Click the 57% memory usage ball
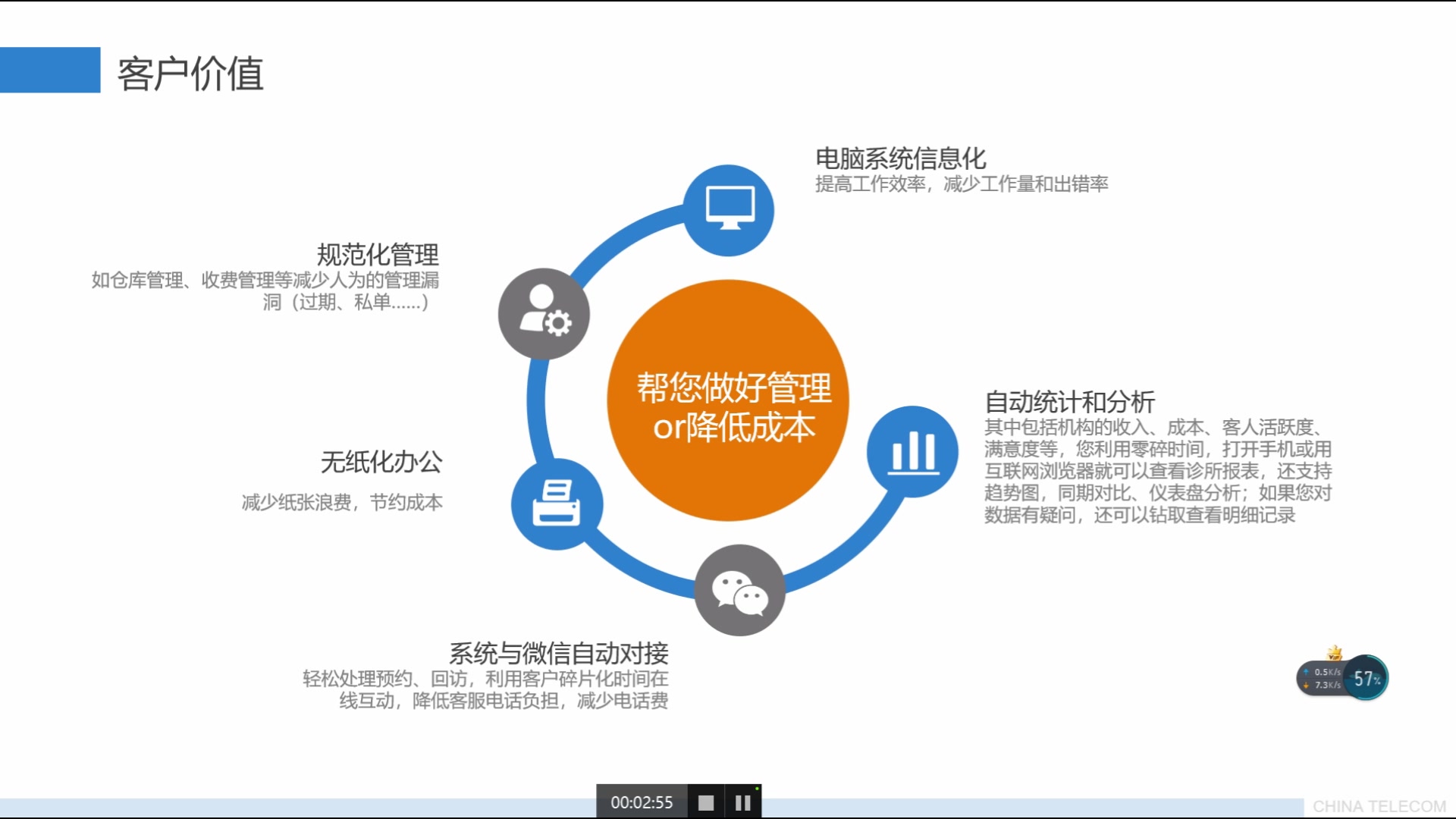Viewport: 1456px width, 819px height. [1367, 678]
